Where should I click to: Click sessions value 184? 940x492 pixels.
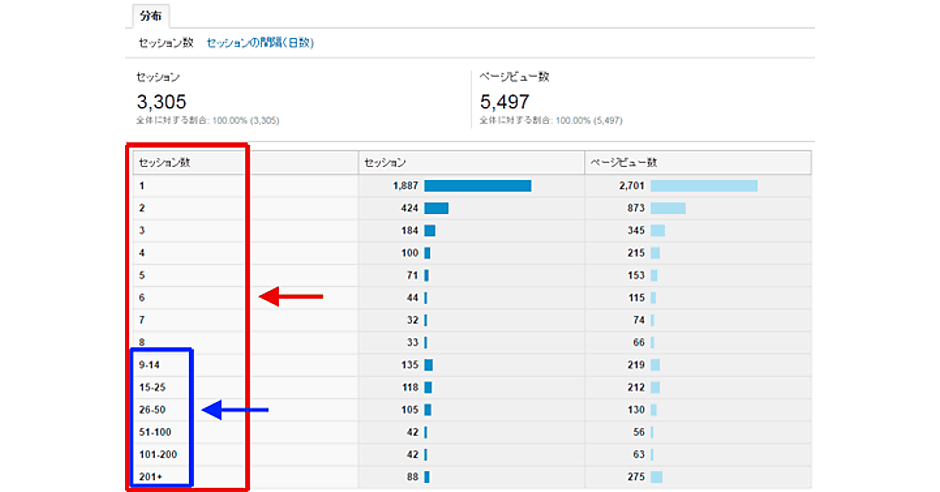point(409,230)
